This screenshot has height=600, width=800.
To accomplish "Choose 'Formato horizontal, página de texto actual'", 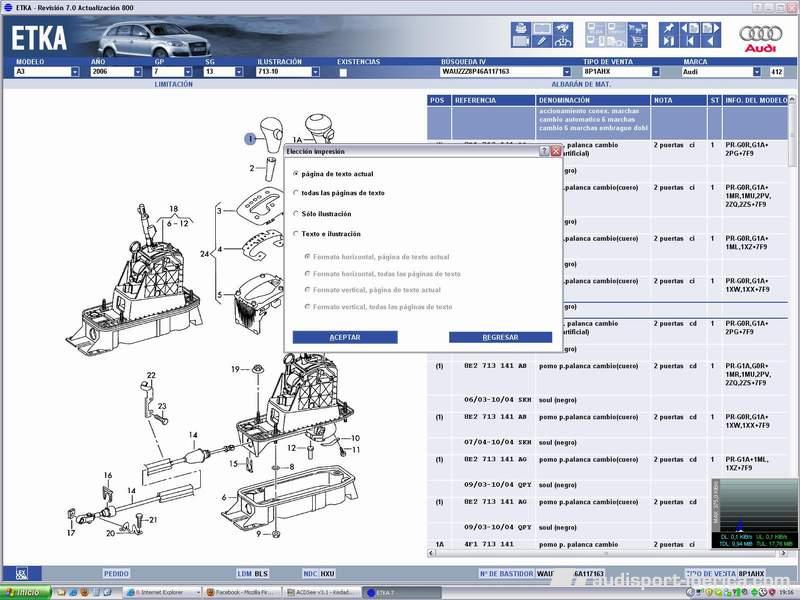I will 307,257.
